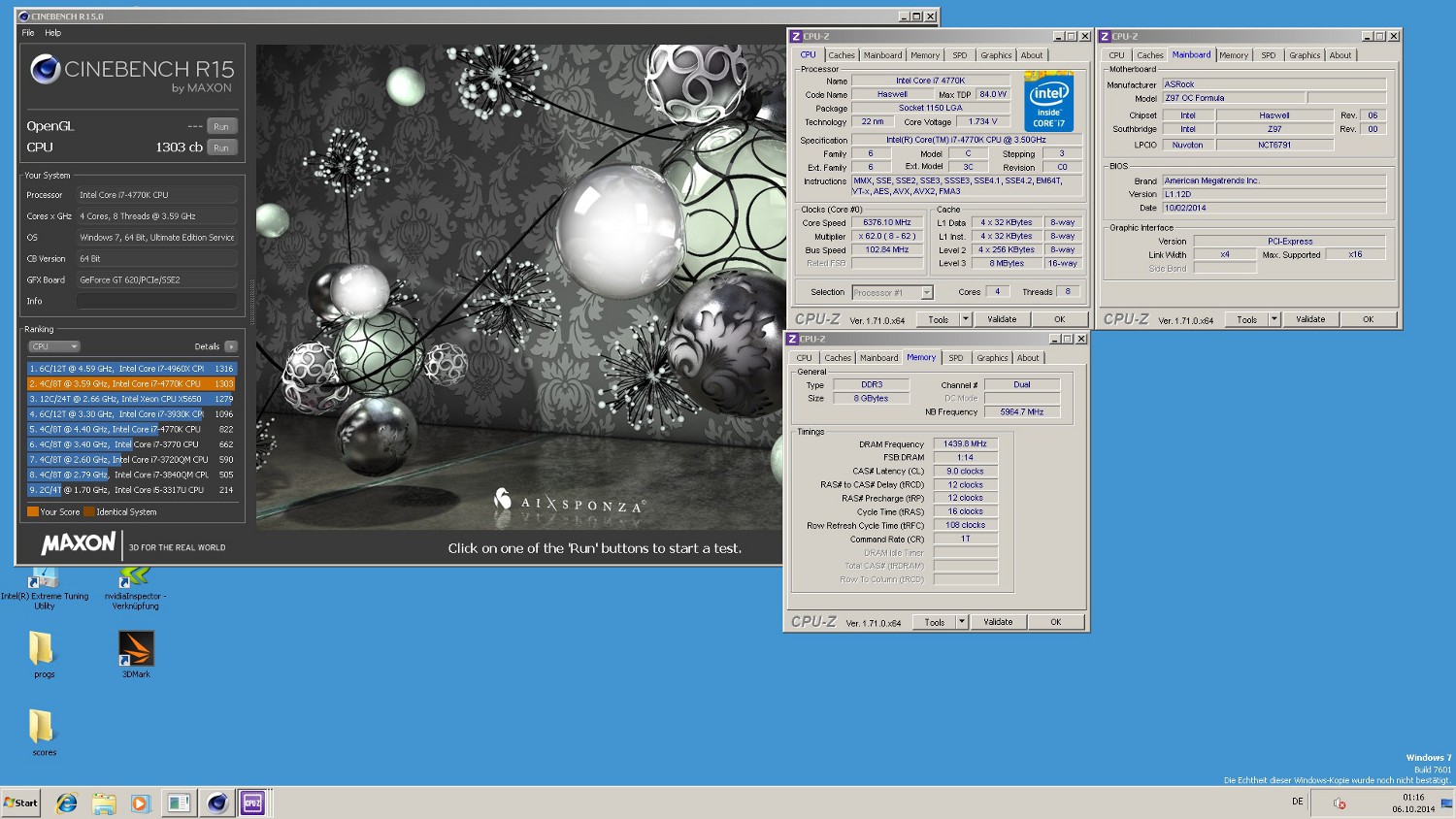The height and width of the screenshot is (819, 1456).
Task: Select ranking row i7-4960X score 1316
Action: (x=132, y=369)
